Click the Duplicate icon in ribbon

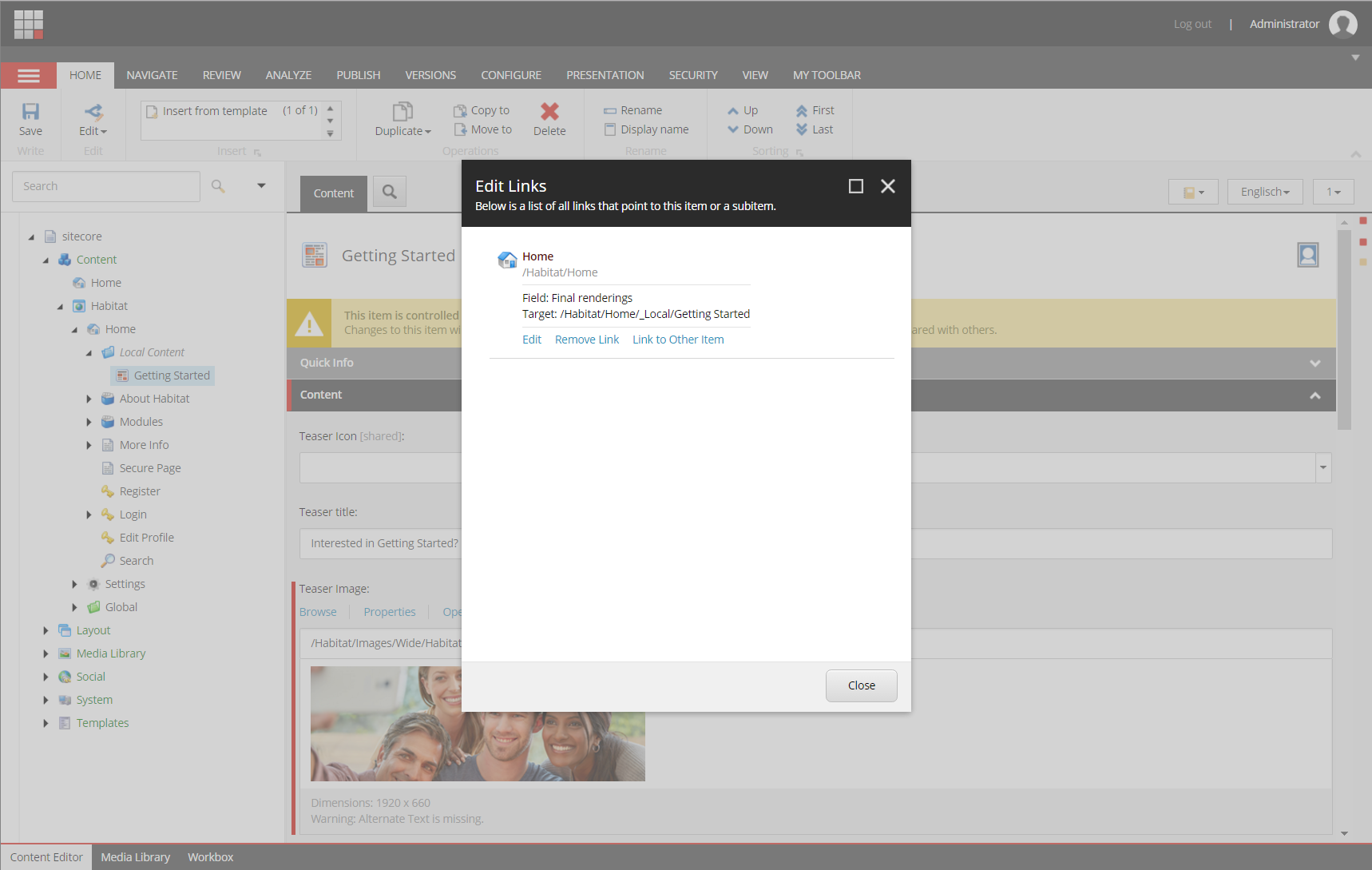tap(402, 111)
